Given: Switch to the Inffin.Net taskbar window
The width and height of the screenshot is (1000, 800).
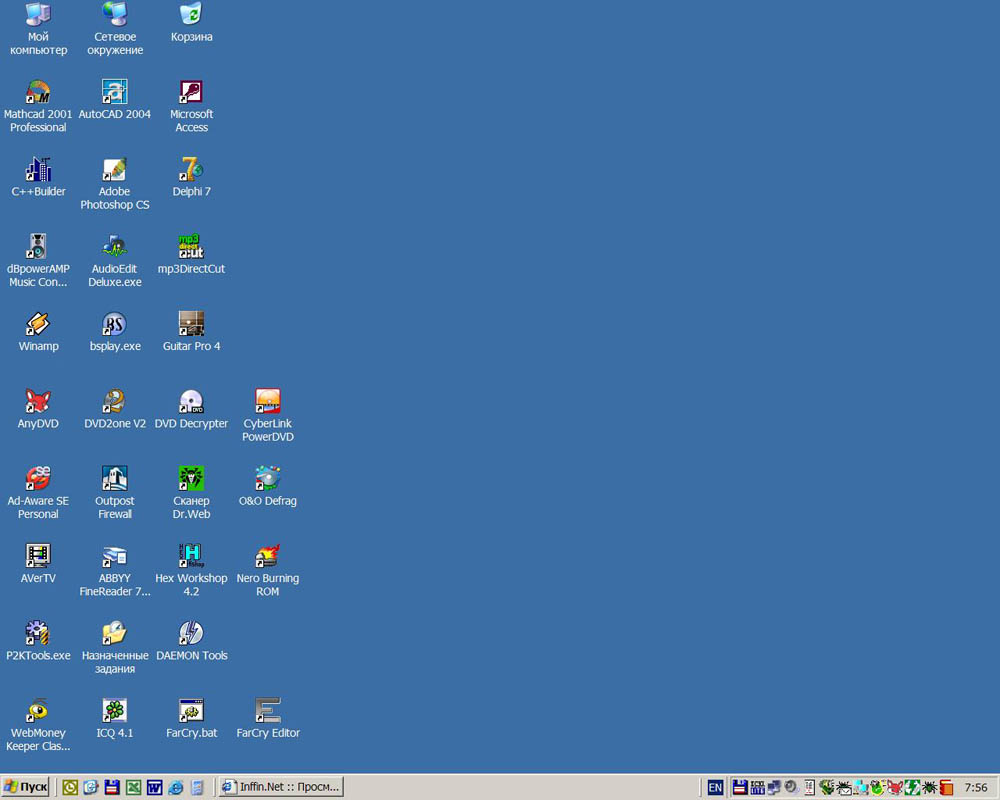Looking at the screenshot, I should 281,787.
